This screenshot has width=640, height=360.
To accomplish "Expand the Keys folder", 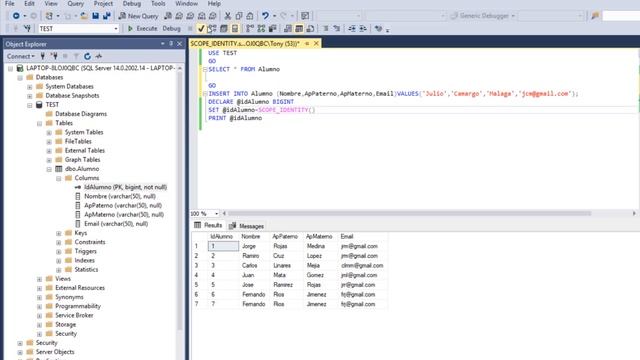I will coord(59,233).
